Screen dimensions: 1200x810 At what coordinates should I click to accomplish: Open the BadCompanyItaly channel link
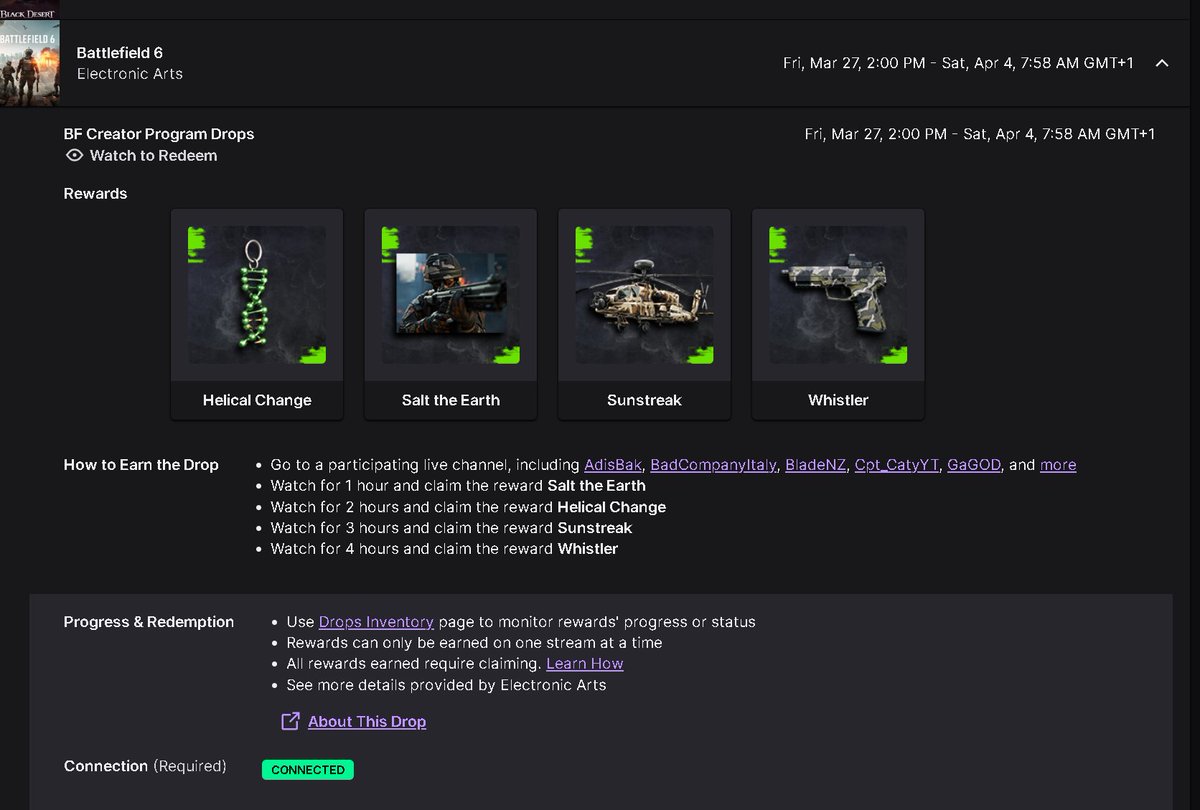pos(713,465)
